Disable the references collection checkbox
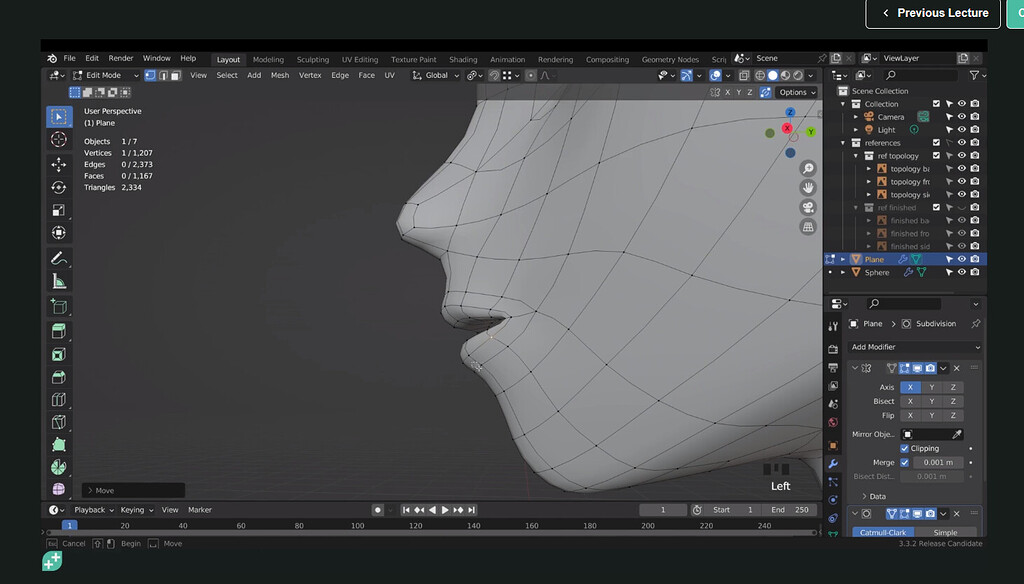Viewport: 1024px width, 584px height. pos(936,140)
